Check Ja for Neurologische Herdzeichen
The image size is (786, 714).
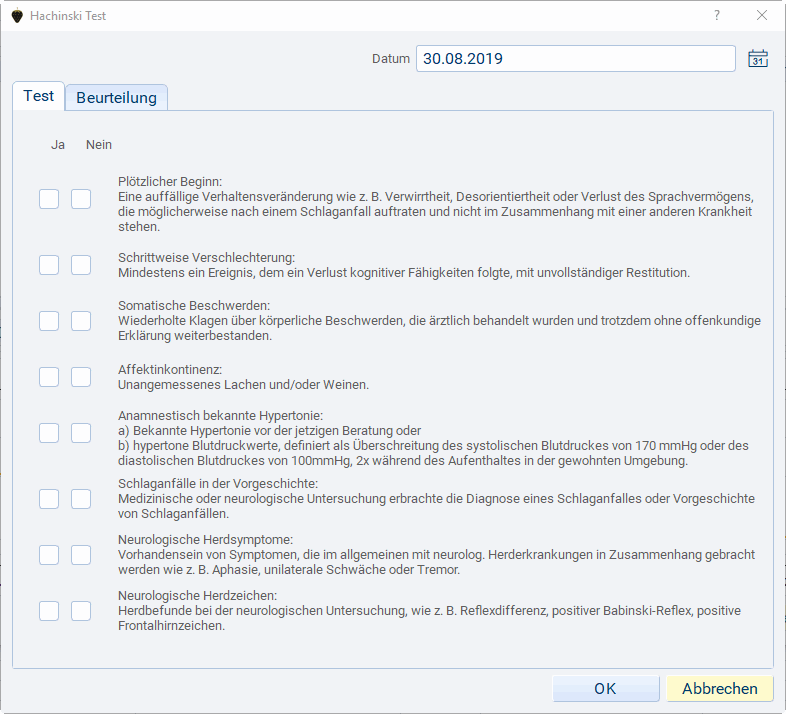pyautogui.click(x=49, y=611)
